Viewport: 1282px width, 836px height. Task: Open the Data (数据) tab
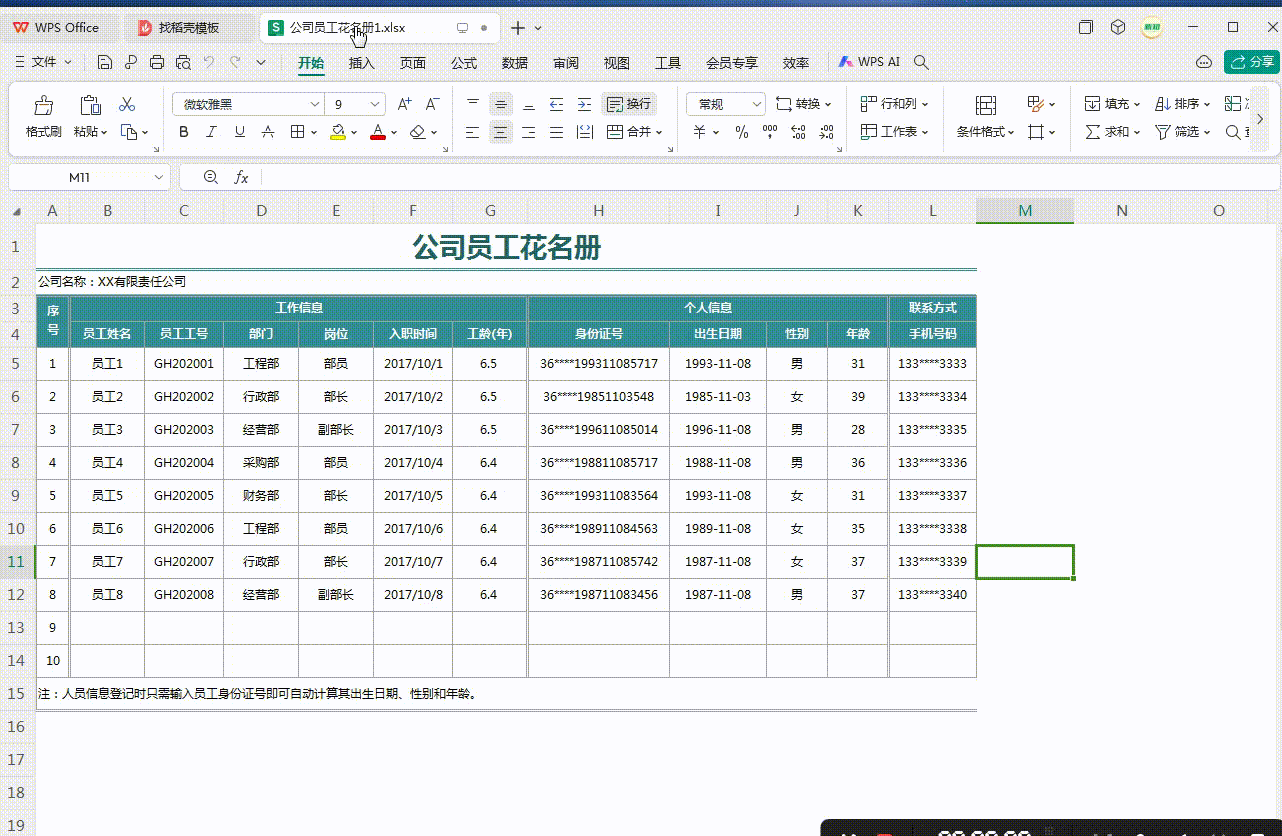(515, 62)
